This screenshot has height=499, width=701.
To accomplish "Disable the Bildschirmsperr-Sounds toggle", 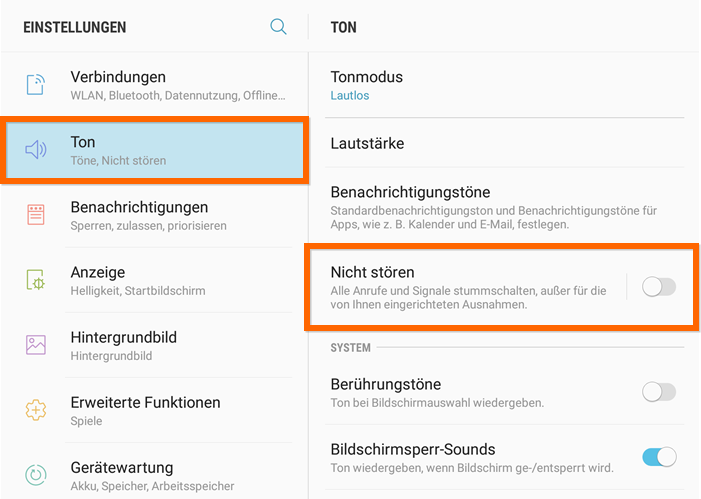I will click(x=659, y=457).
